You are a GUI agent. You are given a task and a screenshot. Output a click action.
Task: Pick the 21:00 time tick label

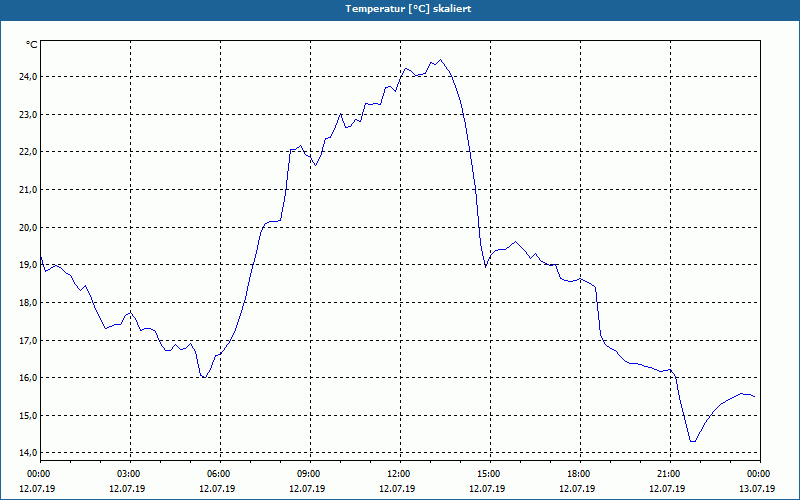click(x=670, y=474)
